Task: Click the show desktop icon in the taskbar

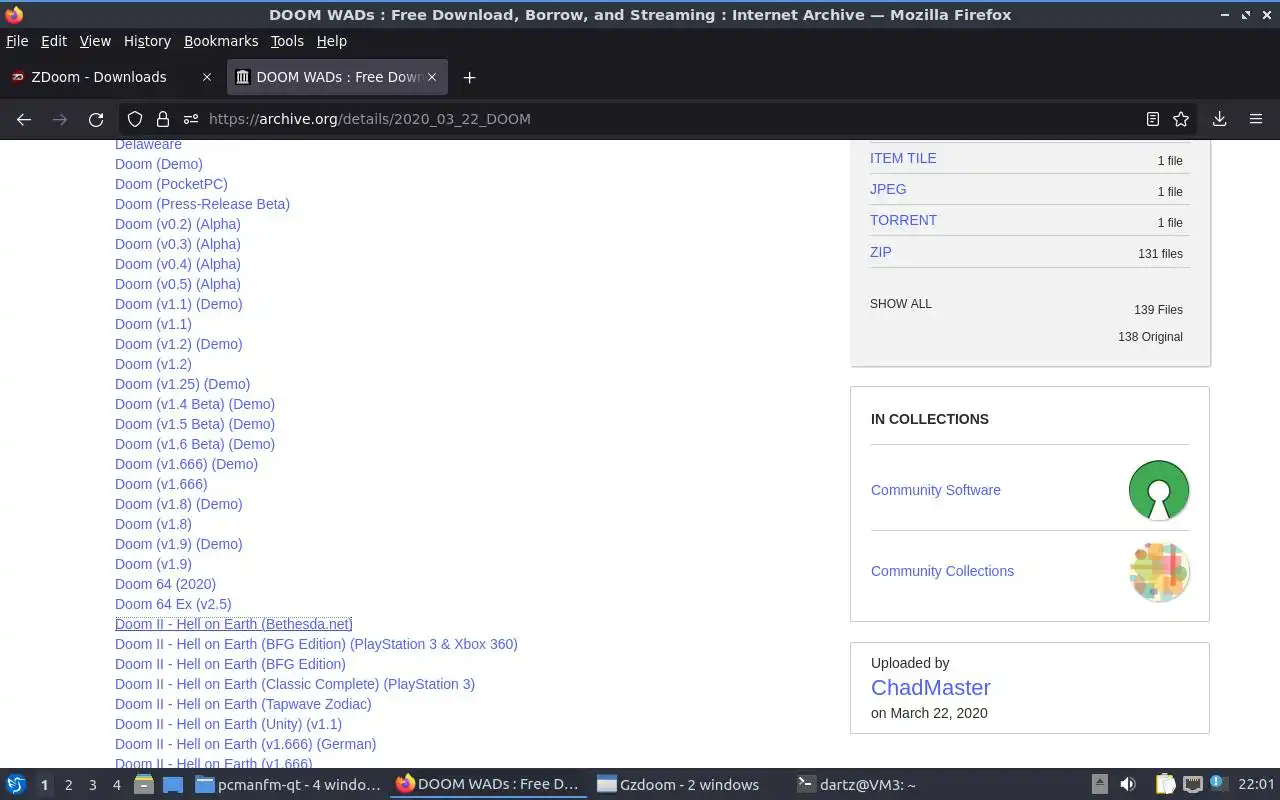Action: pyautogui.click(x=172, y=785)
